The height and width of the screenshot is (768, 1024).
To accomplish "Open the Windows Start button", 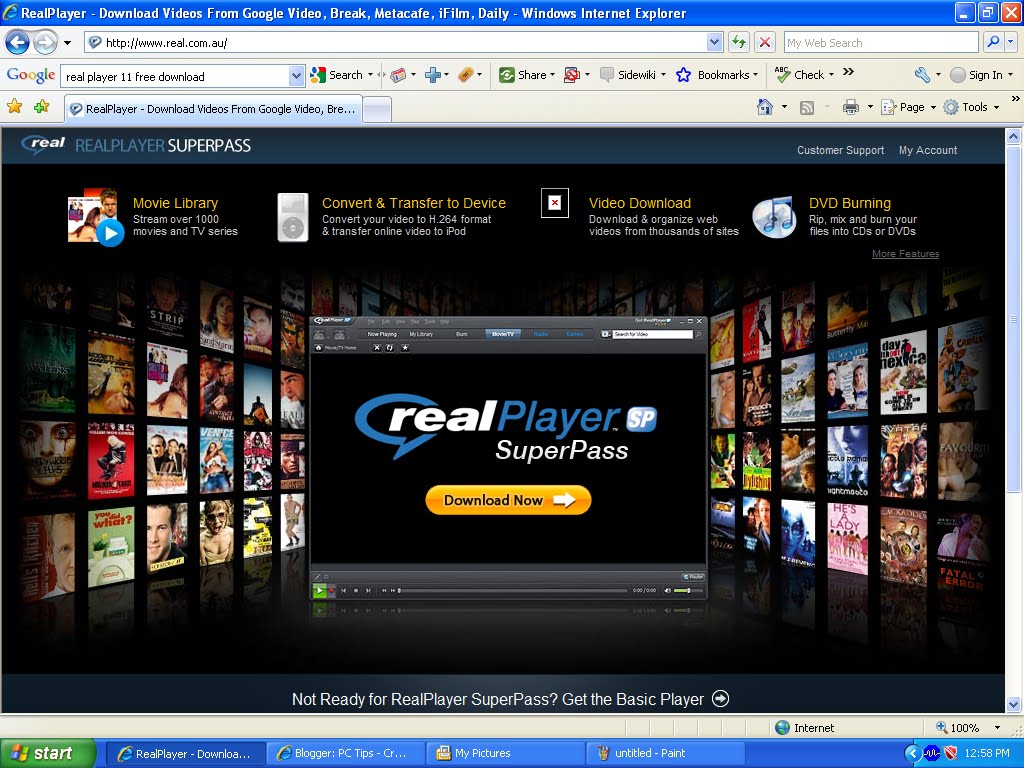I will click(47, 753).
